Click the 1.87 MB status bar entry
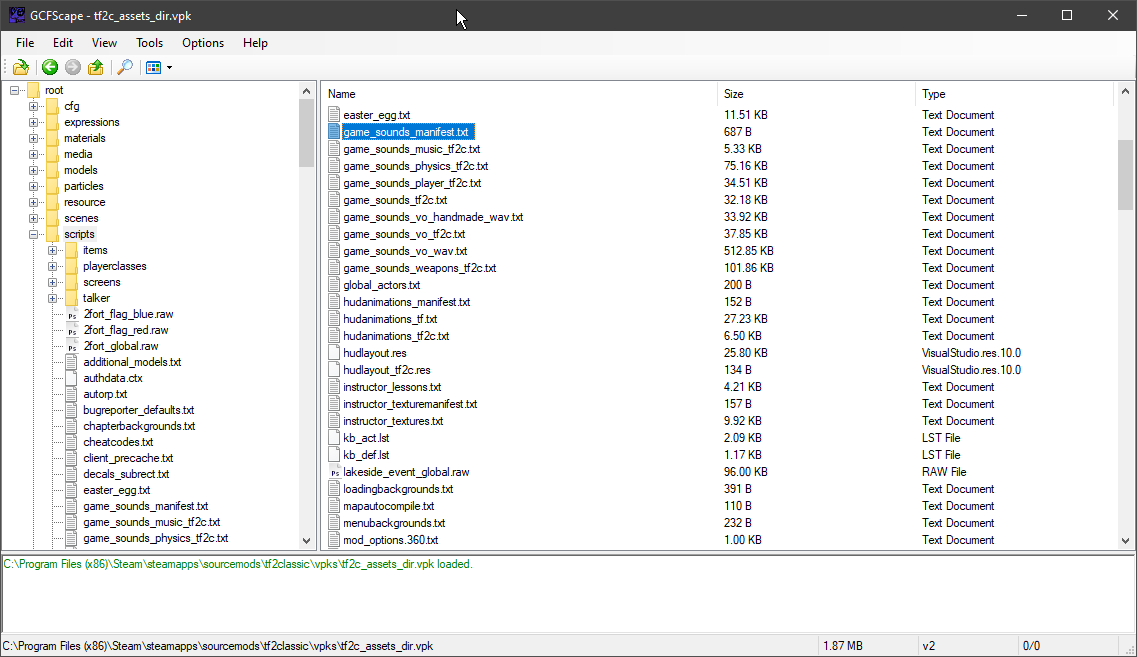Screen dimensions: 1137x657 coord(843,646)
